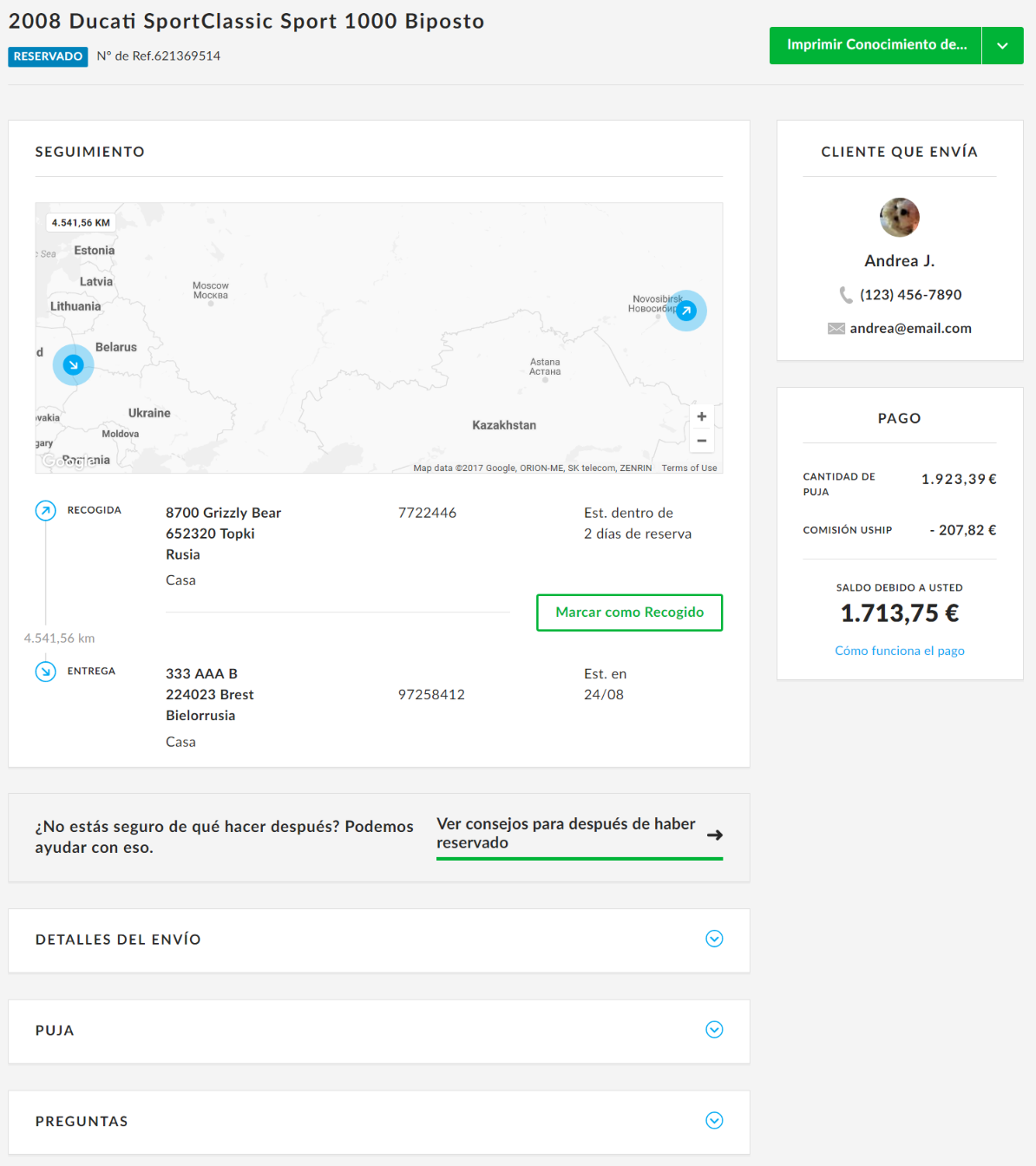Click the Imprimir Conocimiento de... button

[x=875, y=45]
